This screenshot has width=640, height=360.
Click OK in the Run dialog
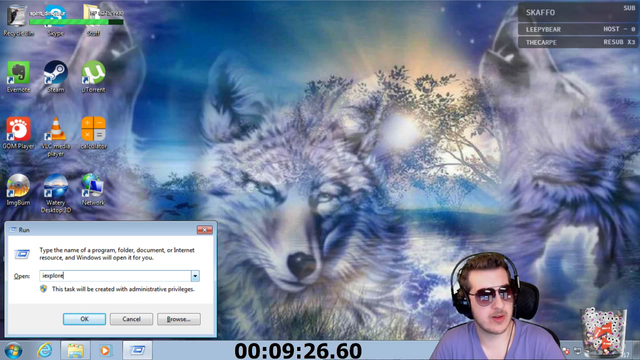point(84,319)
